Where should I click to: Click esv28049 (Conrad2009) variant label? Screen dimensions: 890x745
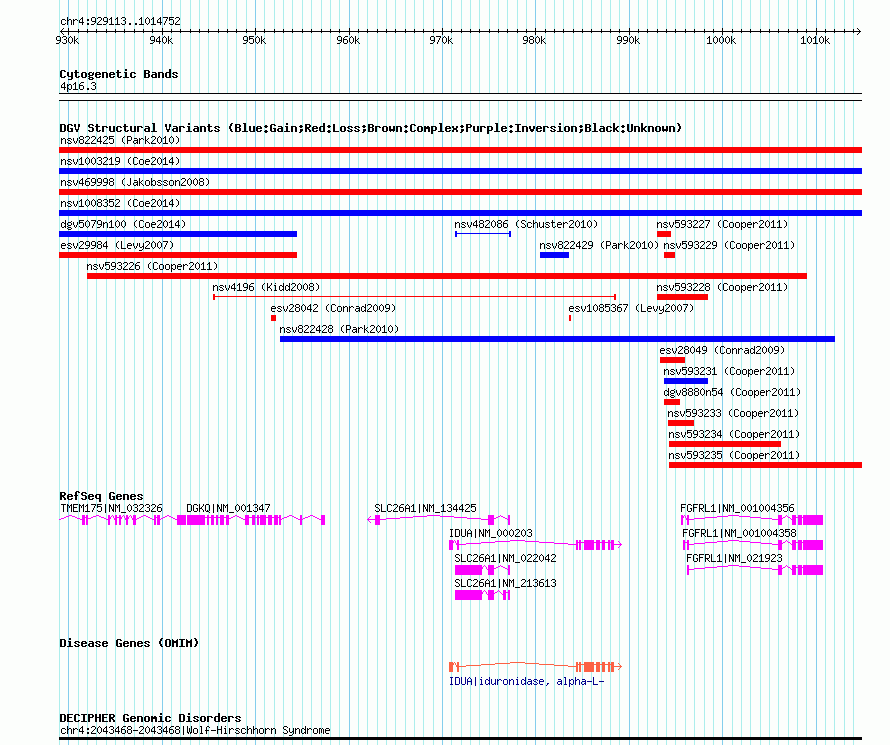pos(722,350)
